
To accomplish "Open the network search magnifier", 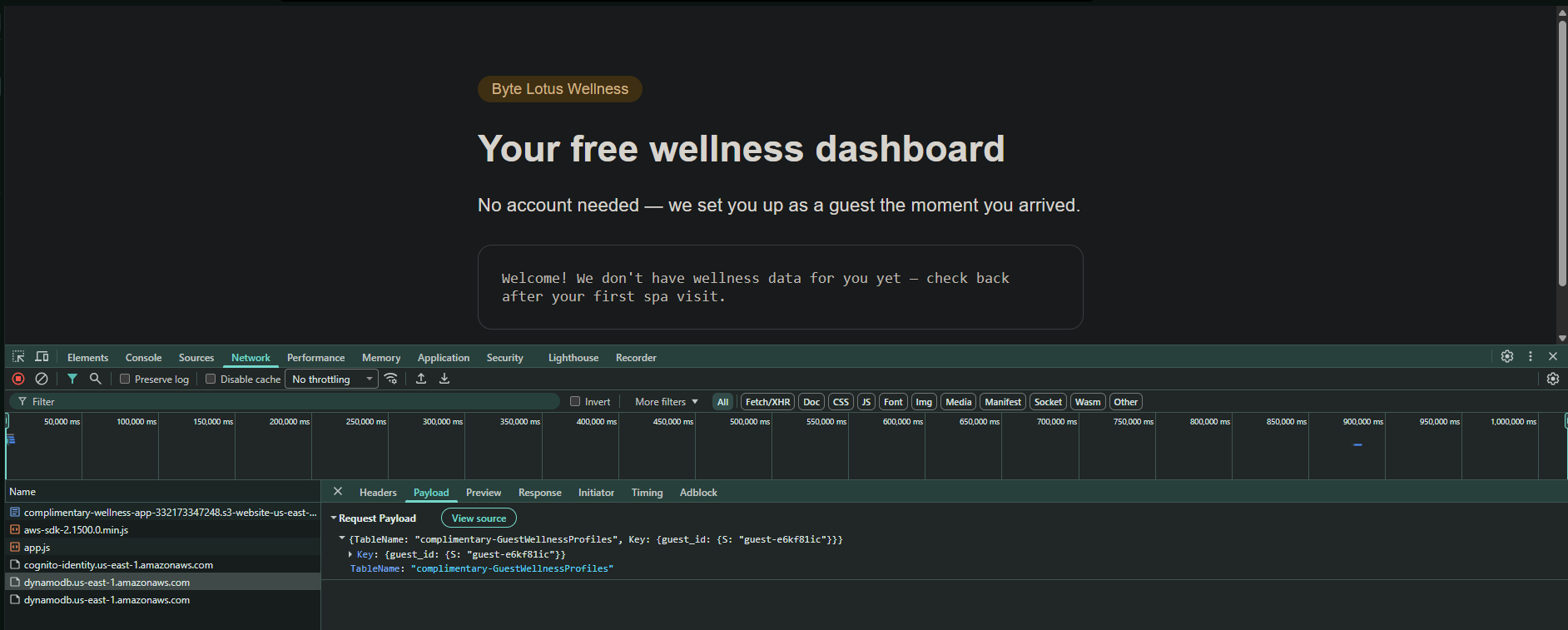I will tap(96, 379).
